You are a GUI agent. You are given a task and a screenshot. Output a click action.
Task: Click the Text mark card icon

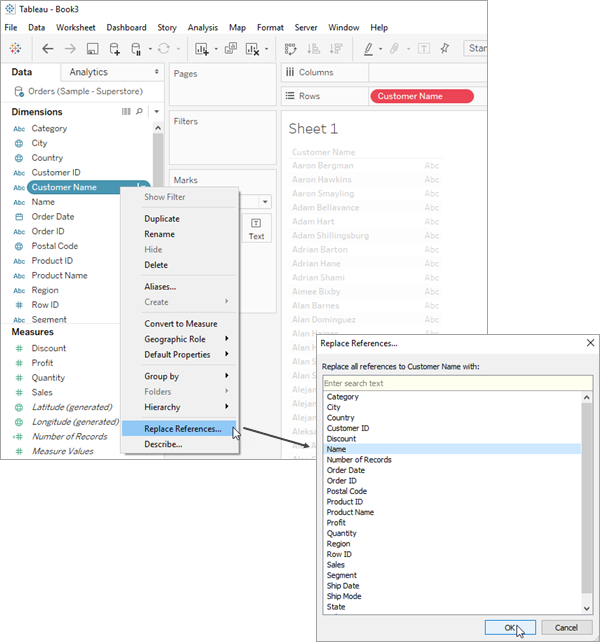[x=256, y=223]
